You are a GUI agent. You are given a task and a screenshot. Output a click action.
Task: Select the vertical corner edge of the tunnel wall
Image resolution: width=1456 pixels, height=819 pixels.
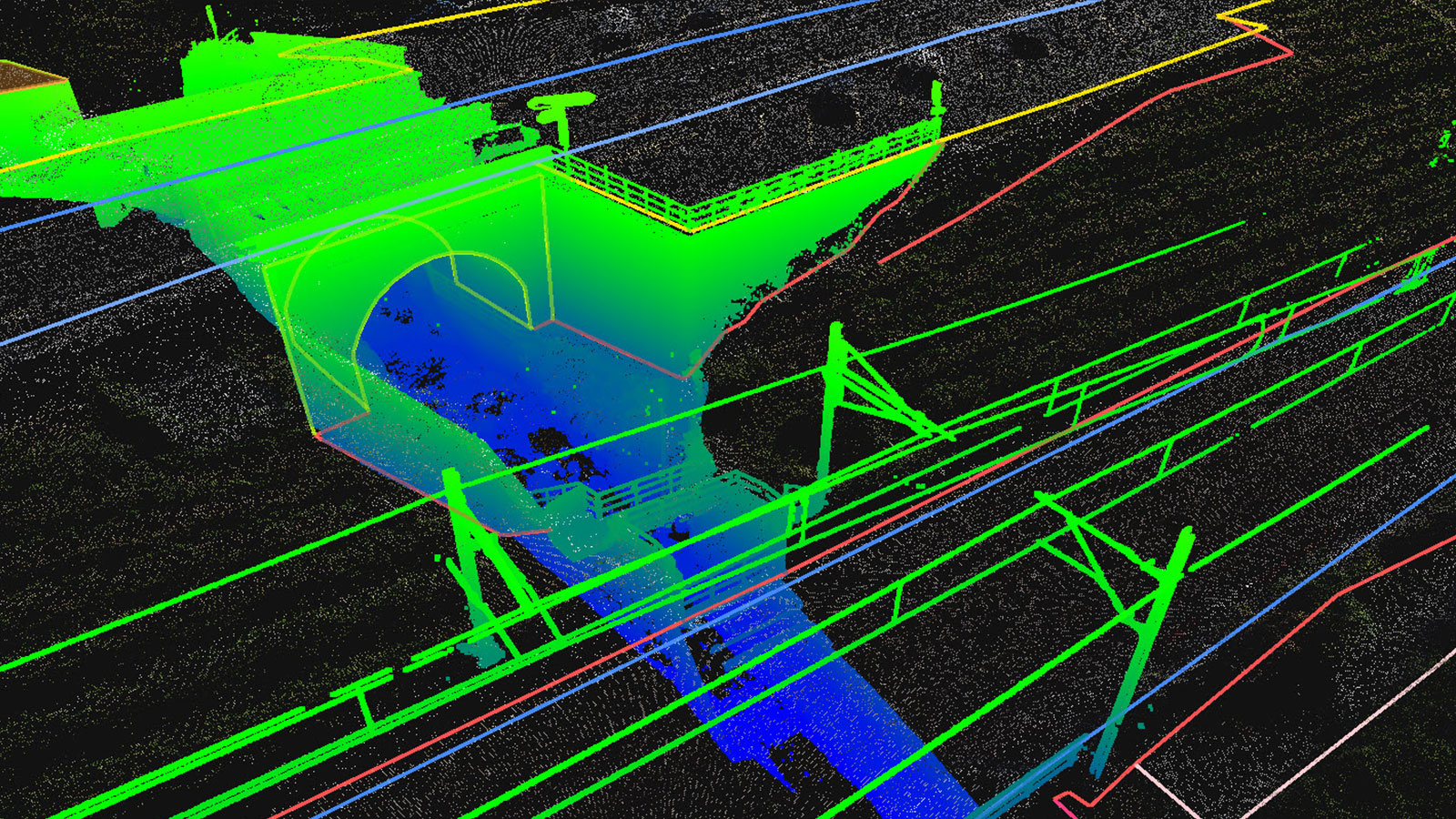545,246
